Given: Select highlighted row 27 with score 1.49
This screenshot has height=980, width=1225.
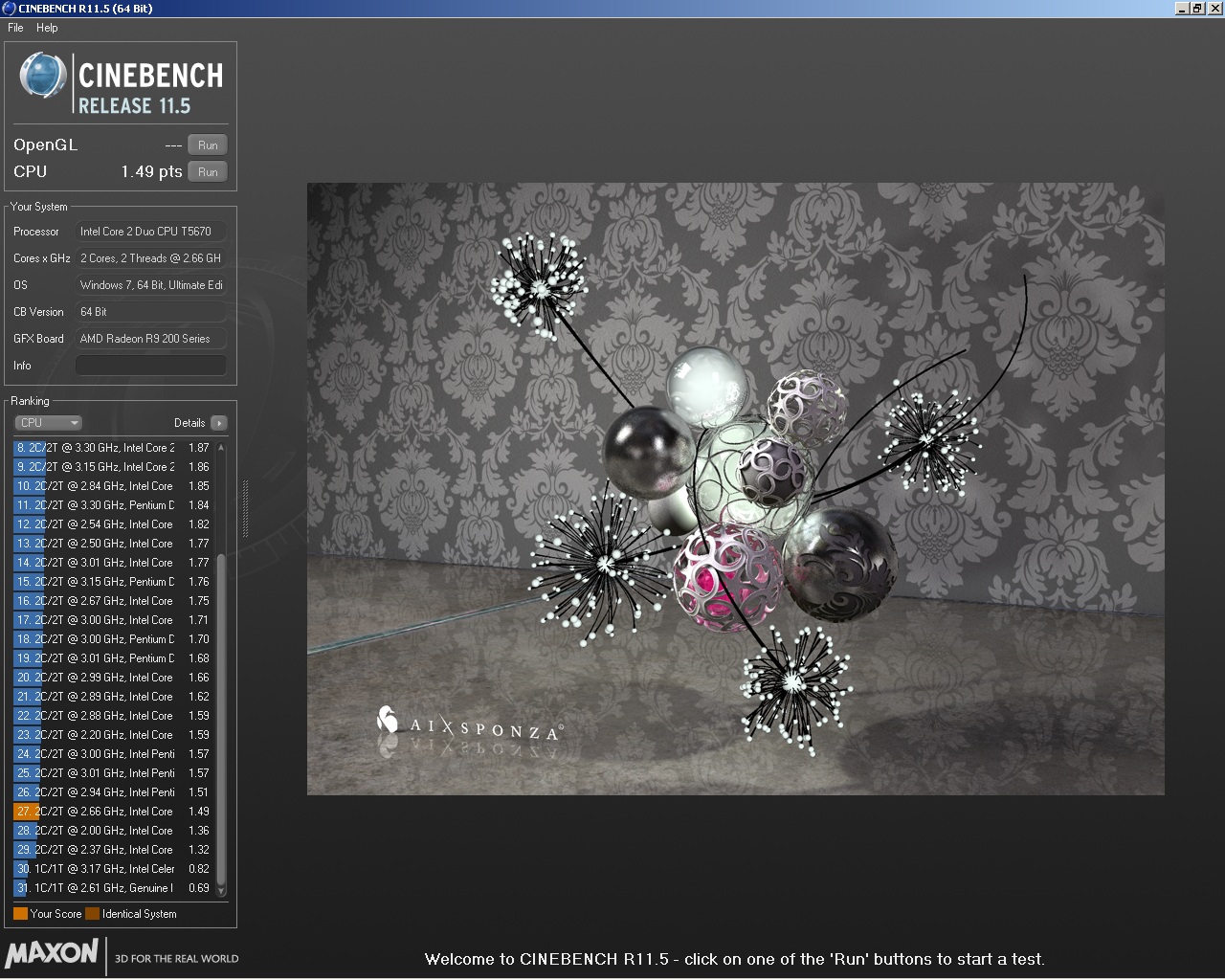Looking at the screenshot, I should (x=113, y=812).
